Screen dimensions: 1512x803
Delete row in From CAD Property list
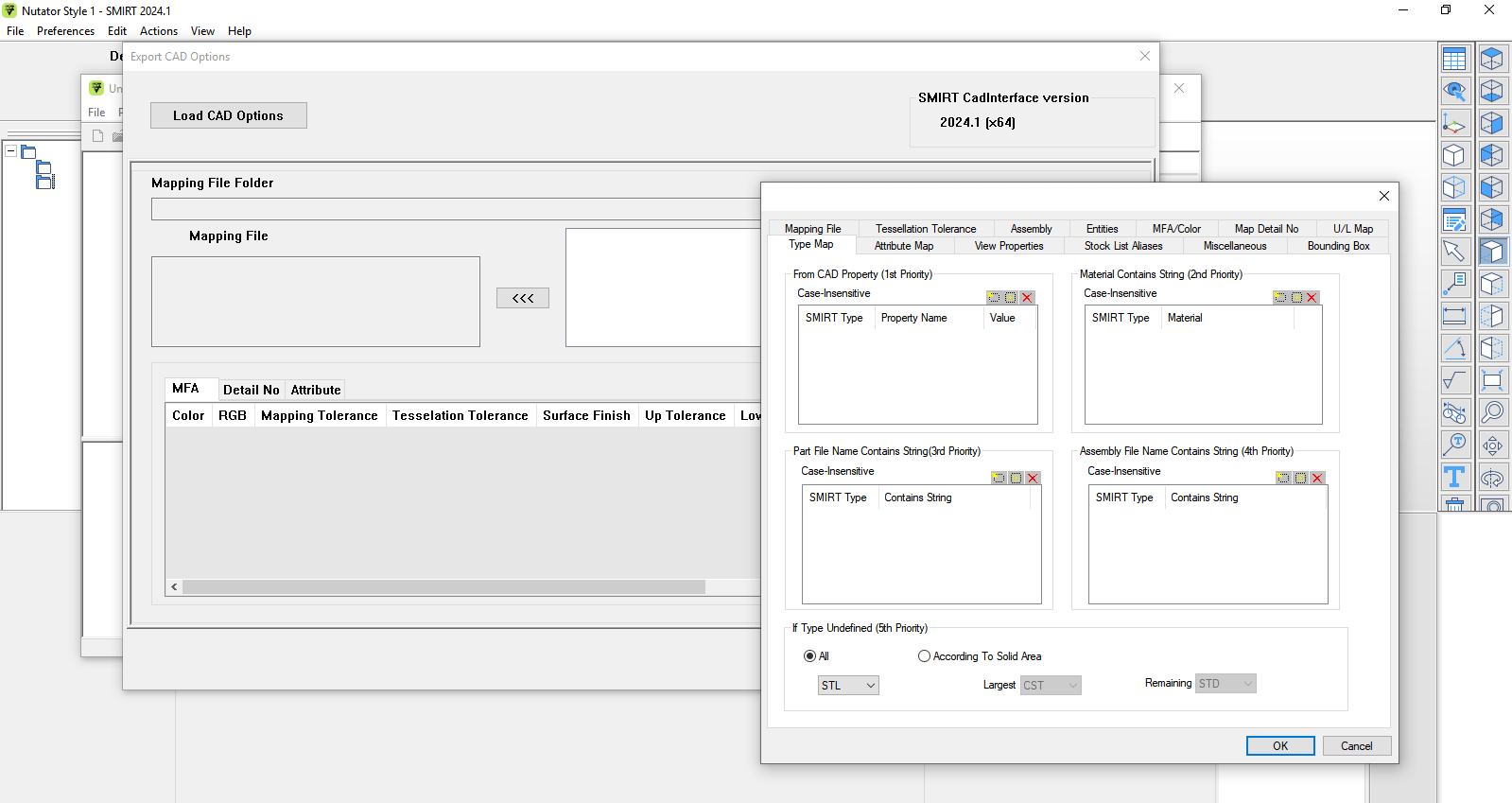[x=1027, y=297]
